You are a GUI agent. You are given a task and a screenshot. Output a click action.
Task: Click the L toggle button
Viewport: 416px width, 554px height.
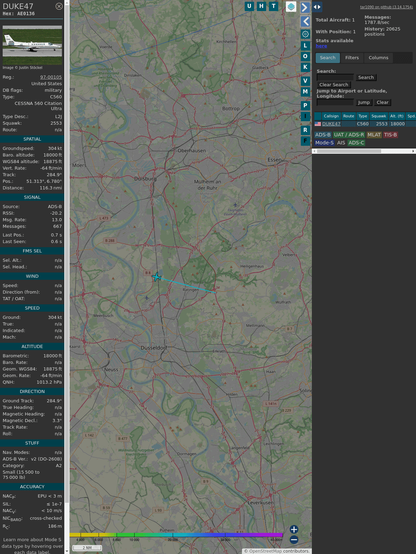point(305,46)
